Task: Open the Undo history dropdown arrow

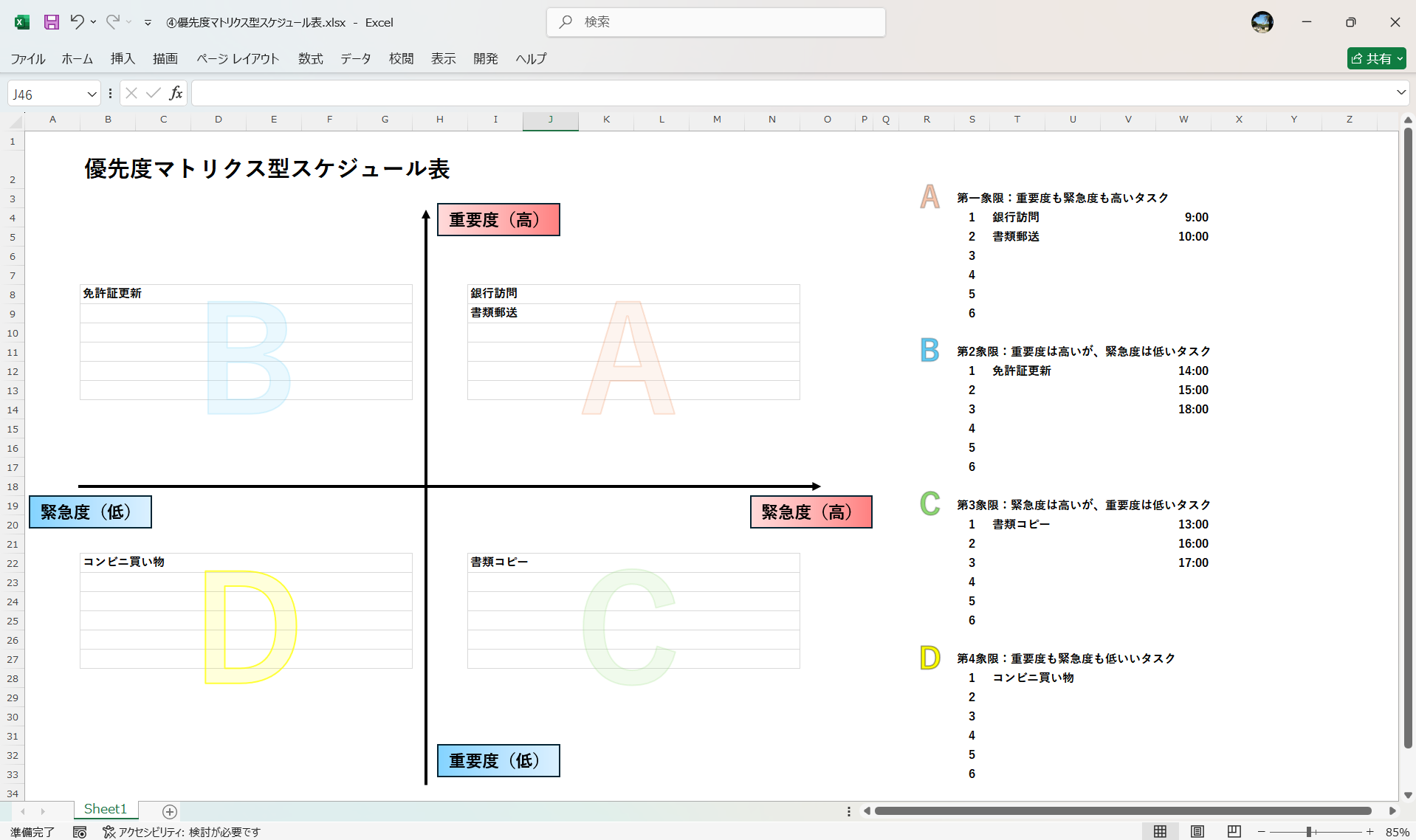Action: (x=94, y=22)
